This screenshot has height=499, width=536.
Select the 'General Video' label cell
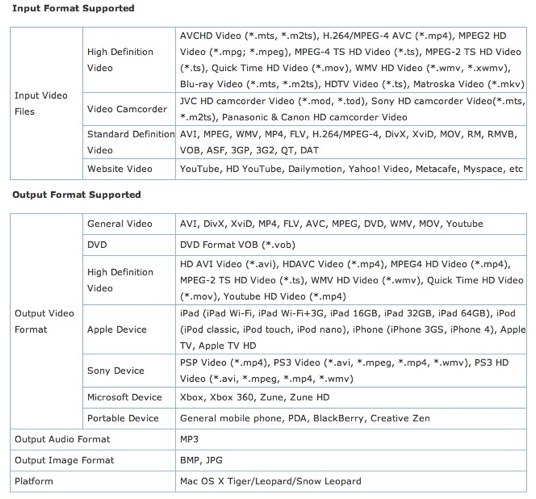[129, 224]
